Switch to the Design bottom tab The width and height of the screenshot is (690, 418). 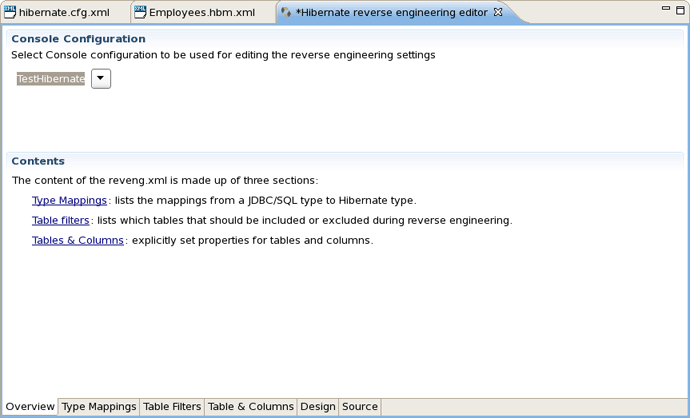click(318, 407)
